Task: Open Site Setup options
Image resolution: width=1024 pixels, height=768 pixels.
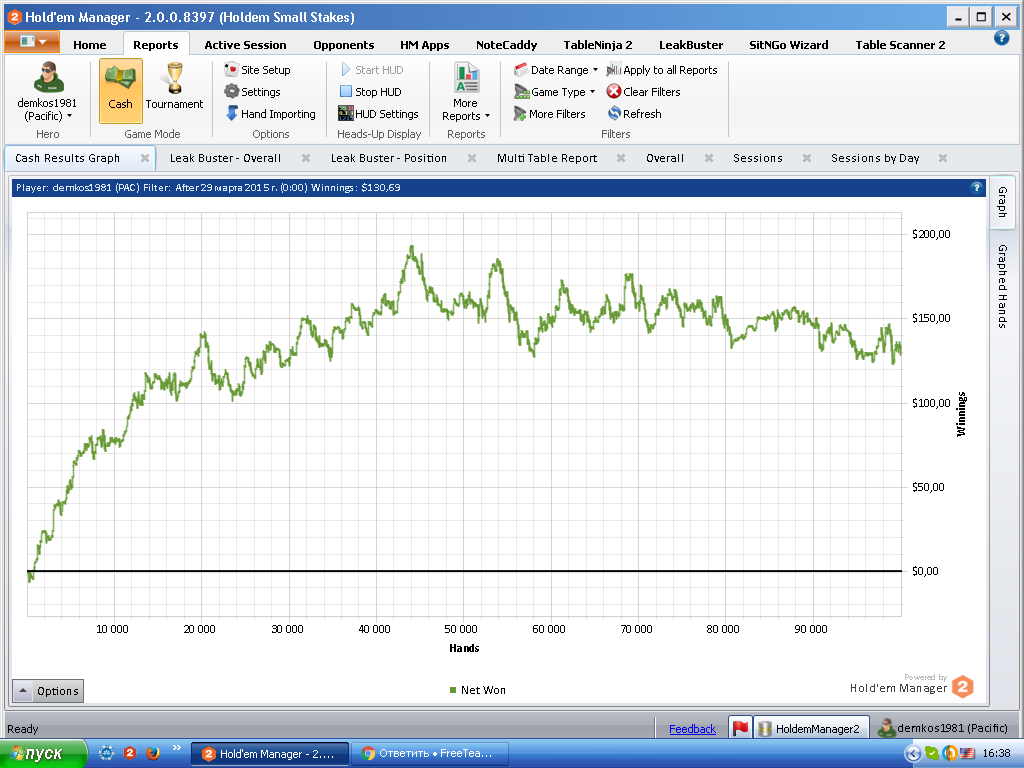Action: click(x=257, y=70)
